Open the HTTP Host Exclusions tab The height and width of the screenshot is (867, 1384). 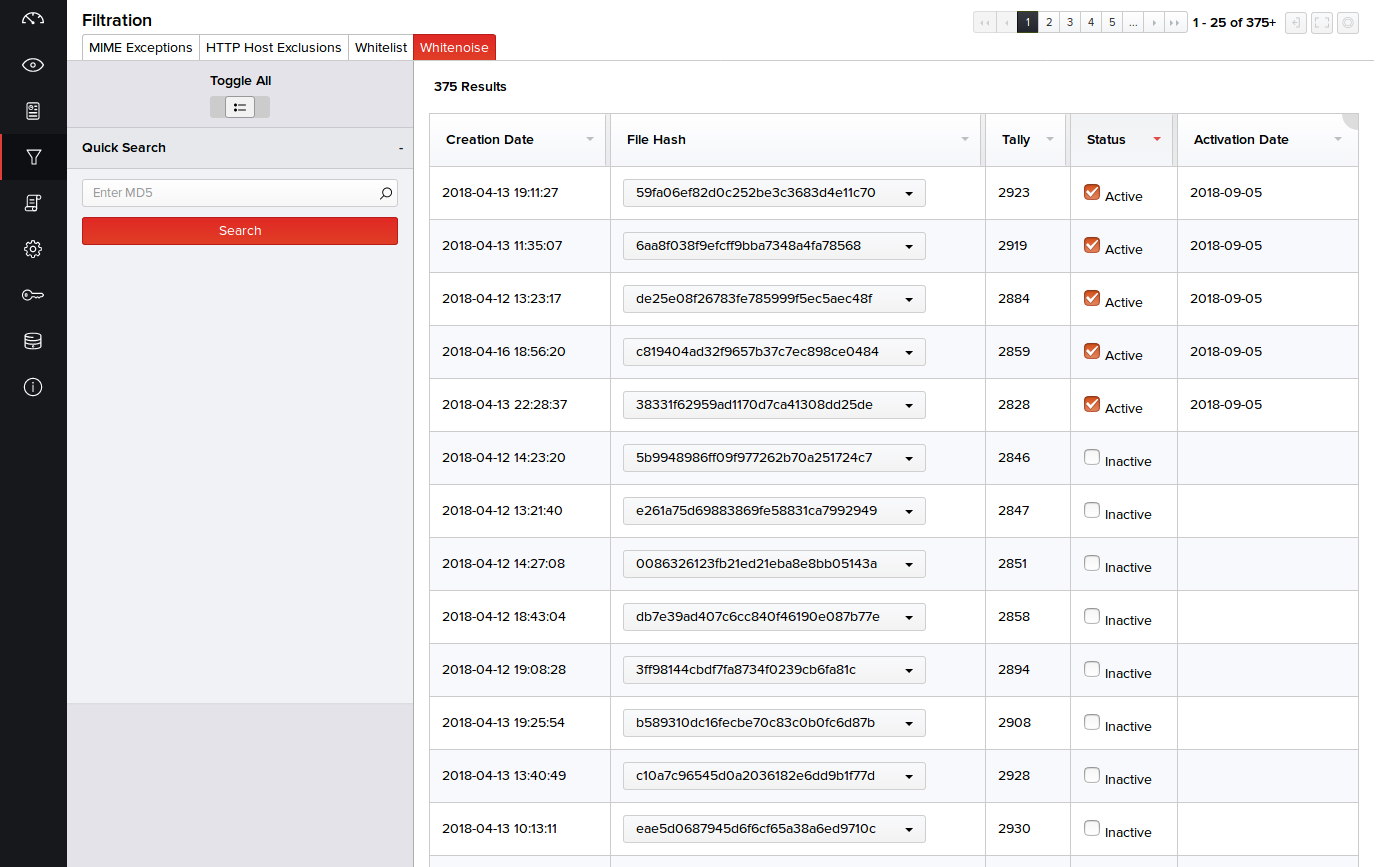tap(273, 47)
